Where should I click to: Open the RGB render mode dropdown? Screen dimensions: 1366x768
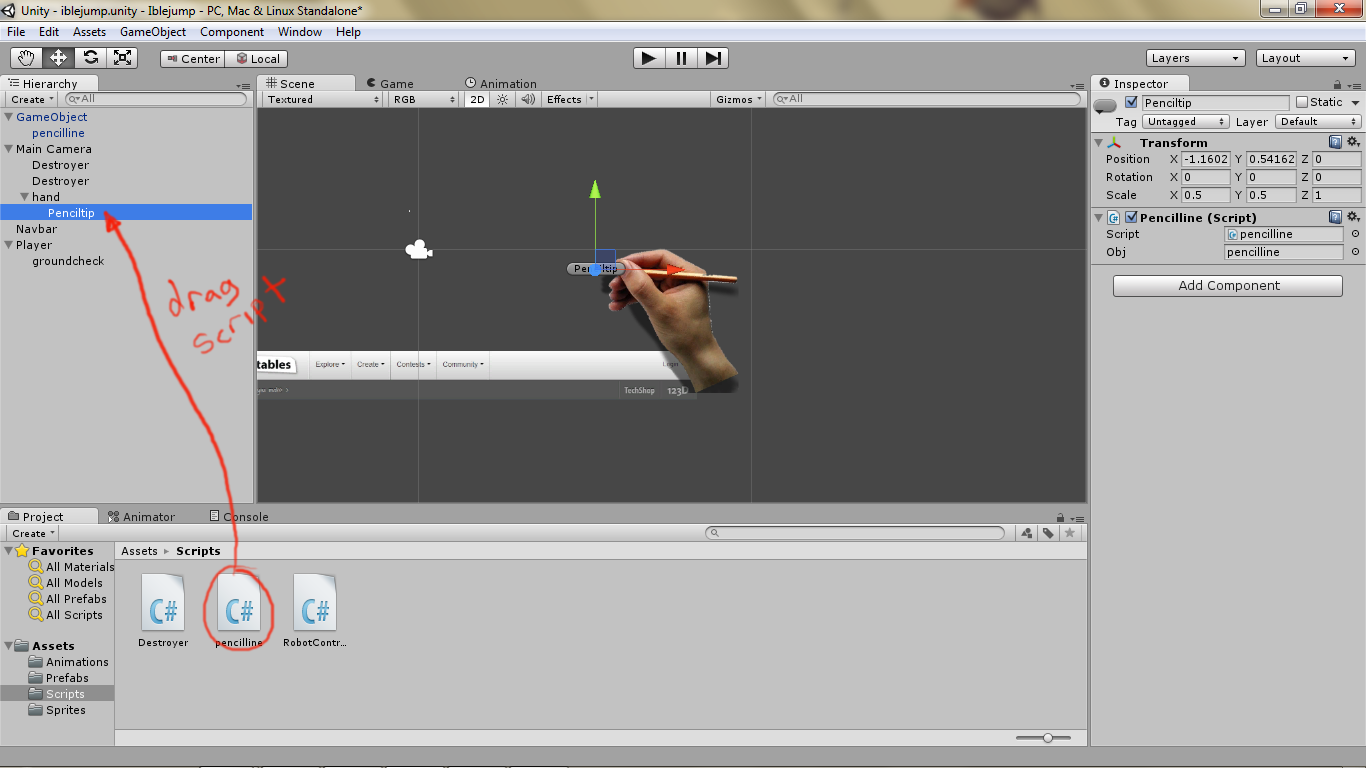click(425, 99)
